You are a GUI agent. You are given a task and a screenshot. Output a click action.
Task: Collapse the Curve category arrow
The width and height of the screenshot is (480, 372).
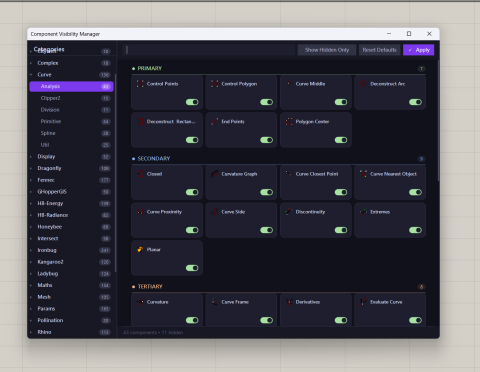click(31, 75)
